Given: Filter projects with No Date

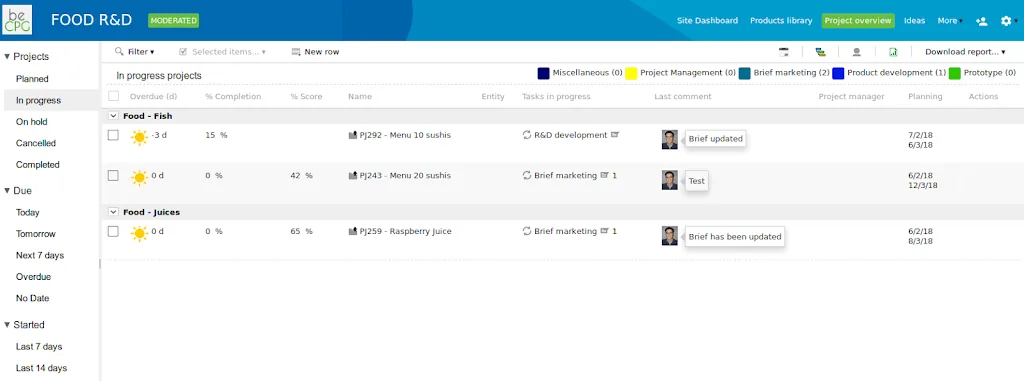Looking at the screenshot, I should tap(33, 299).
